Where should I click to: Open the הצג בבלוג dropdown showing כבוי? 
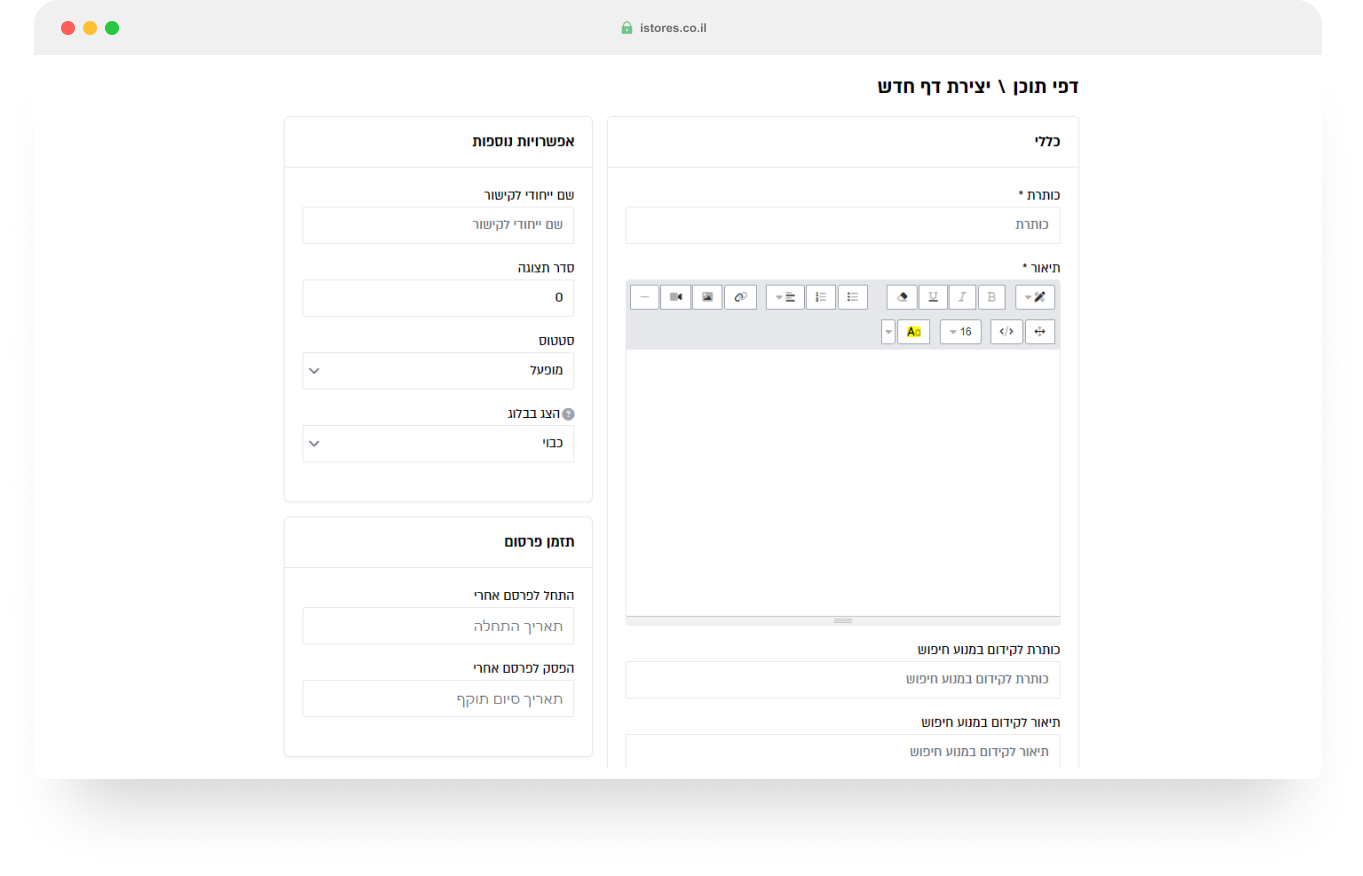coord(439,443)
